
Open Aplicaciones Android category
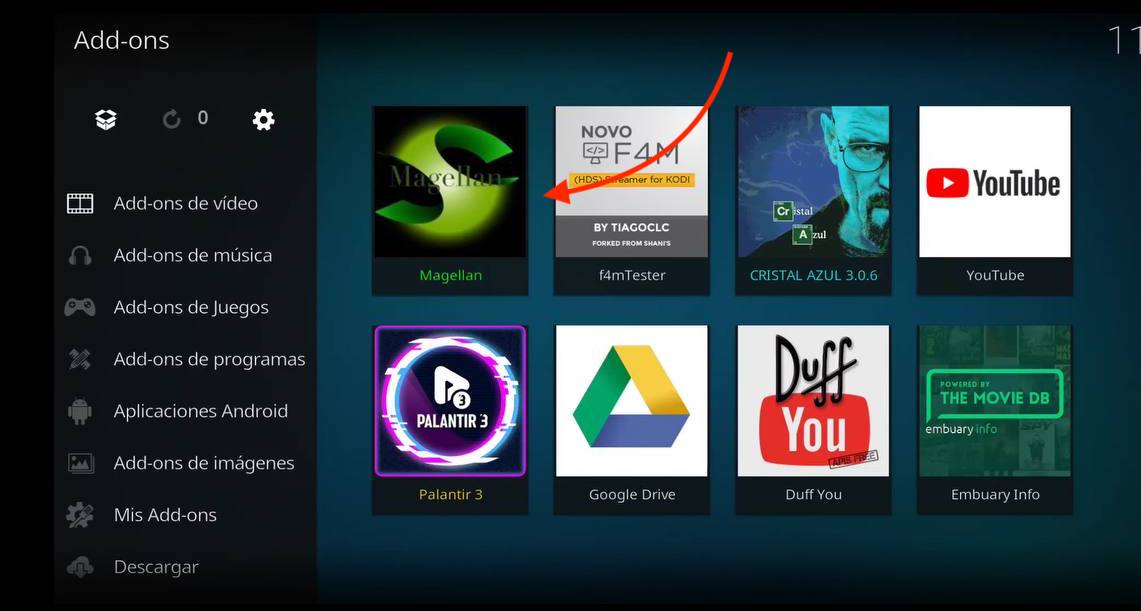click(x=201, y=411)
